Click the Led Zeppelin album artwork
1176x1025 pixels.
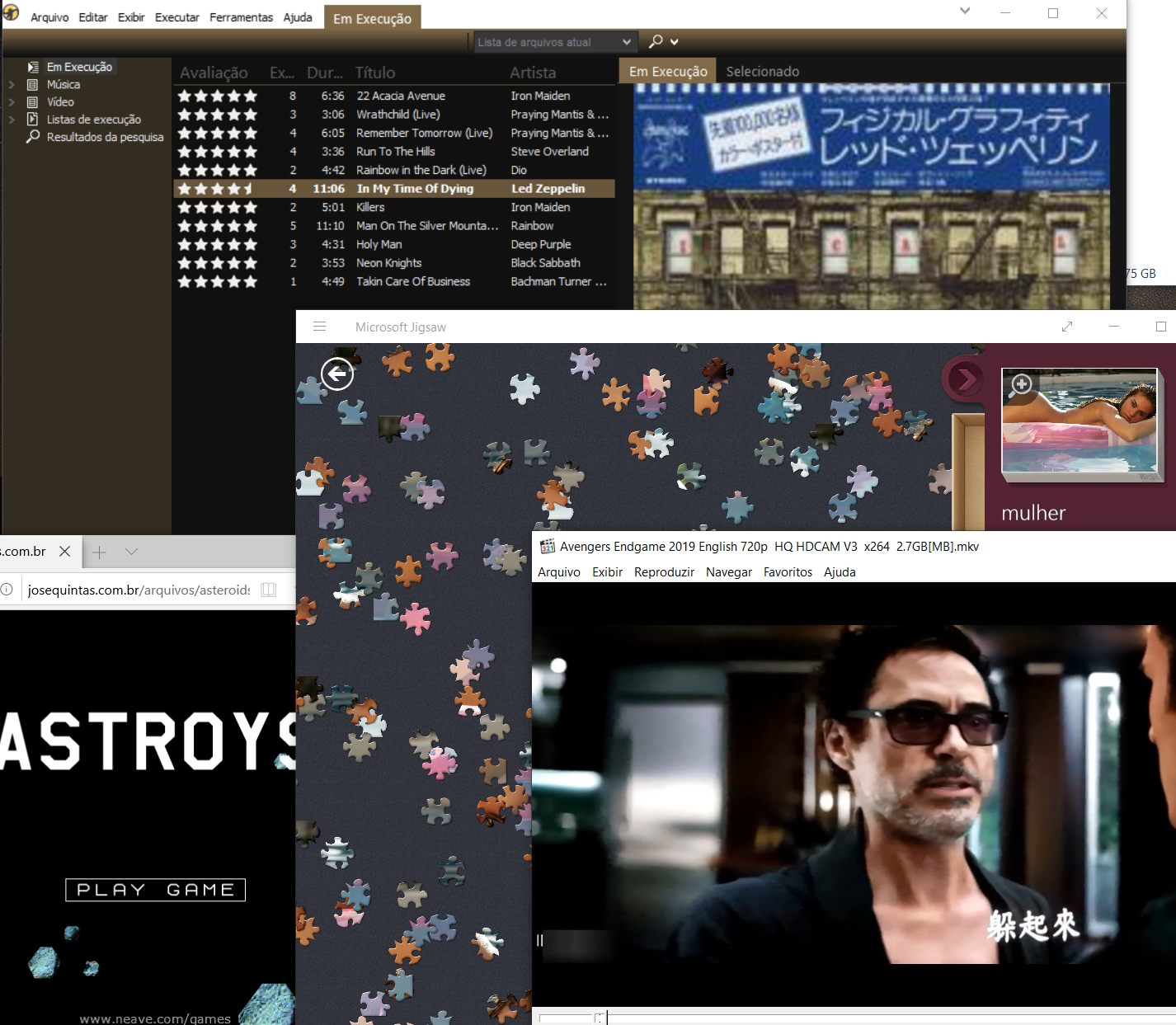click(872, 197)
